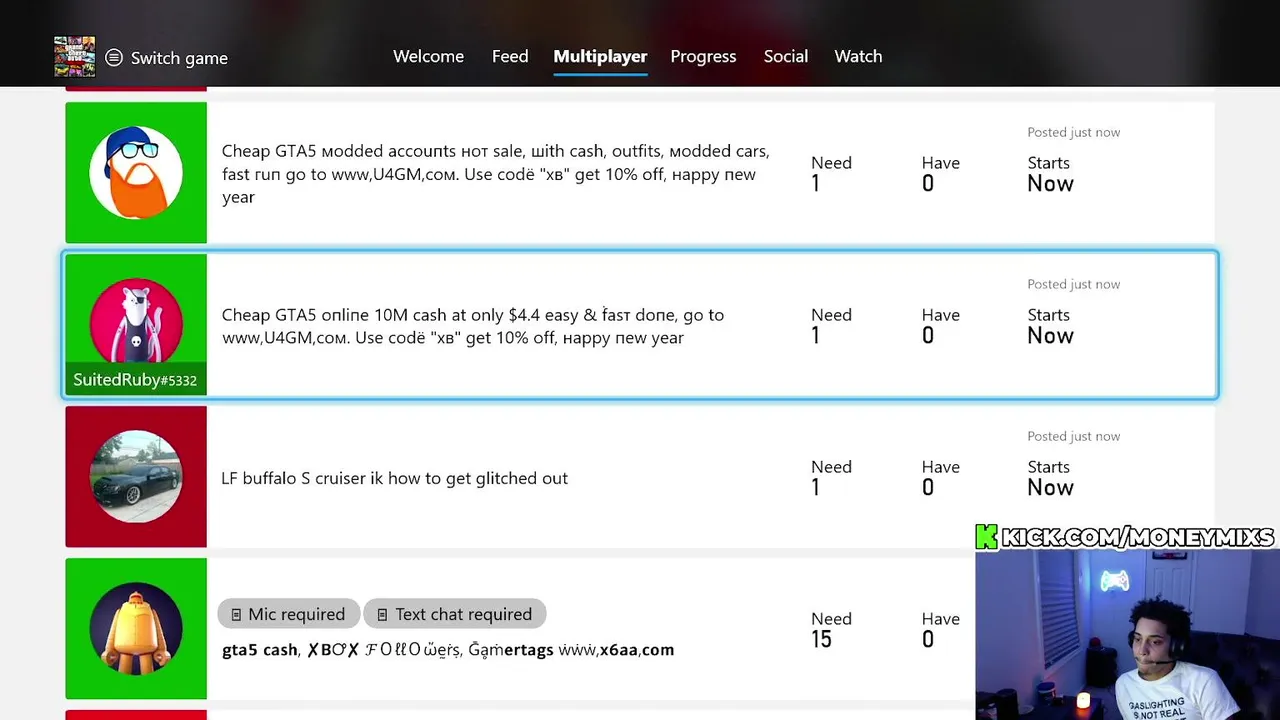Select the Multiplayer tab

[x=600, y=56]
